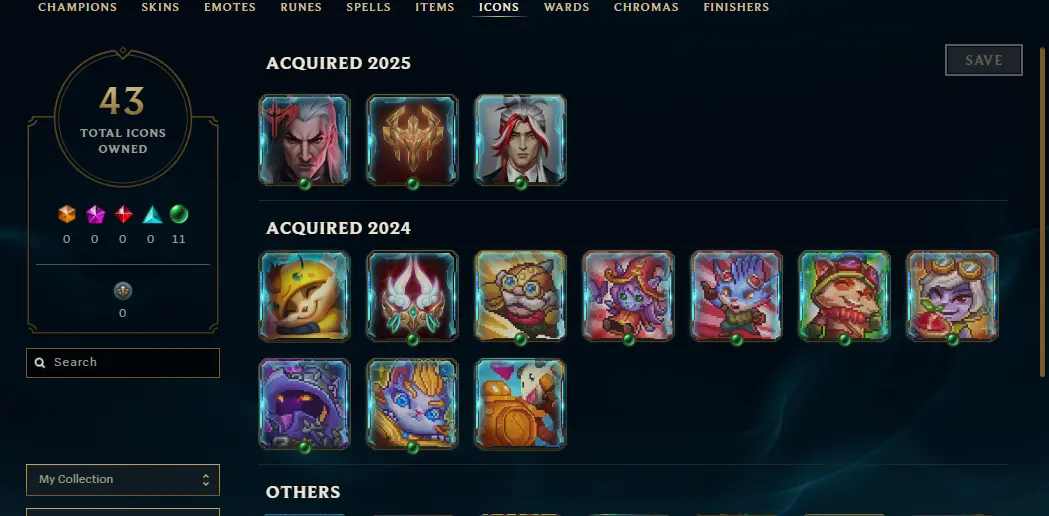Click the green gem rarity filter
The height and width of the screenshot is (516, 1049).
pos(179,214)
